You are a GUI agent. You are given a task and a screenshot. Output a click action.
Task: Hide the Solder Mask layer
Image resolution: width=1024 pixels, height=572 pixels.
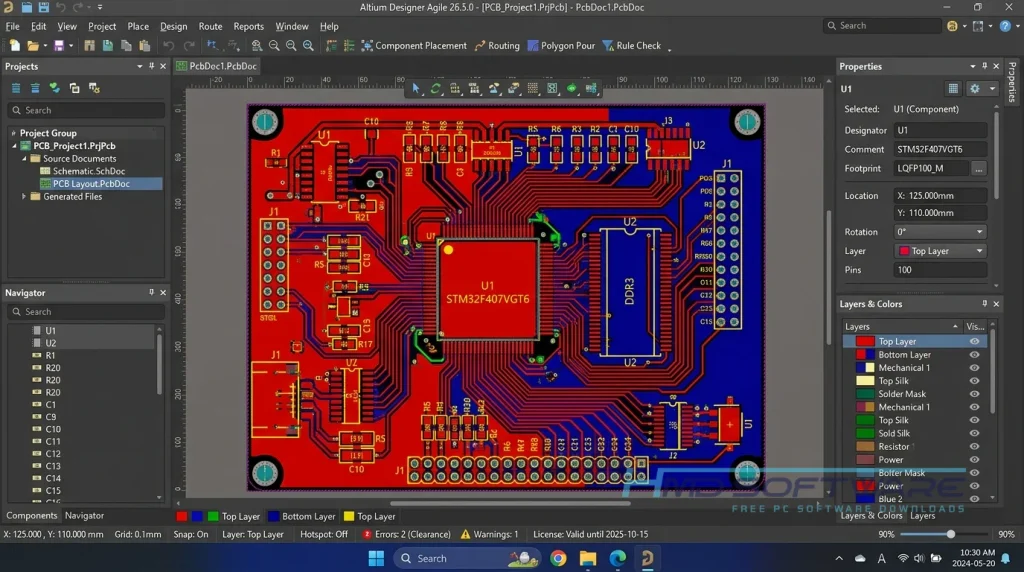tap(974, 394)
